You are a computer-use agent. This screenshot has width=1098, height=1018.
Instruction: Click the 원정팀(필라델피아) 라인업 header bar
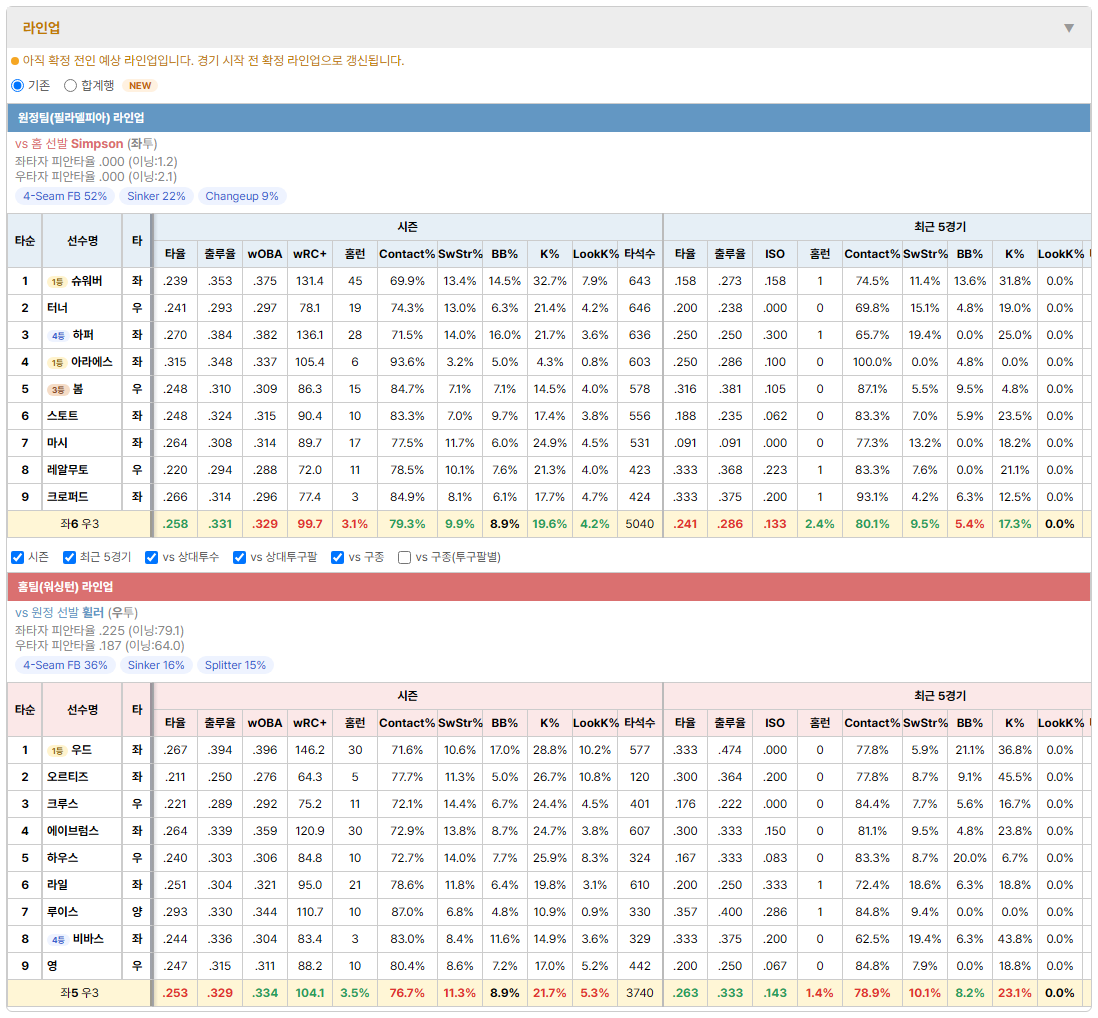pos(549,118)
